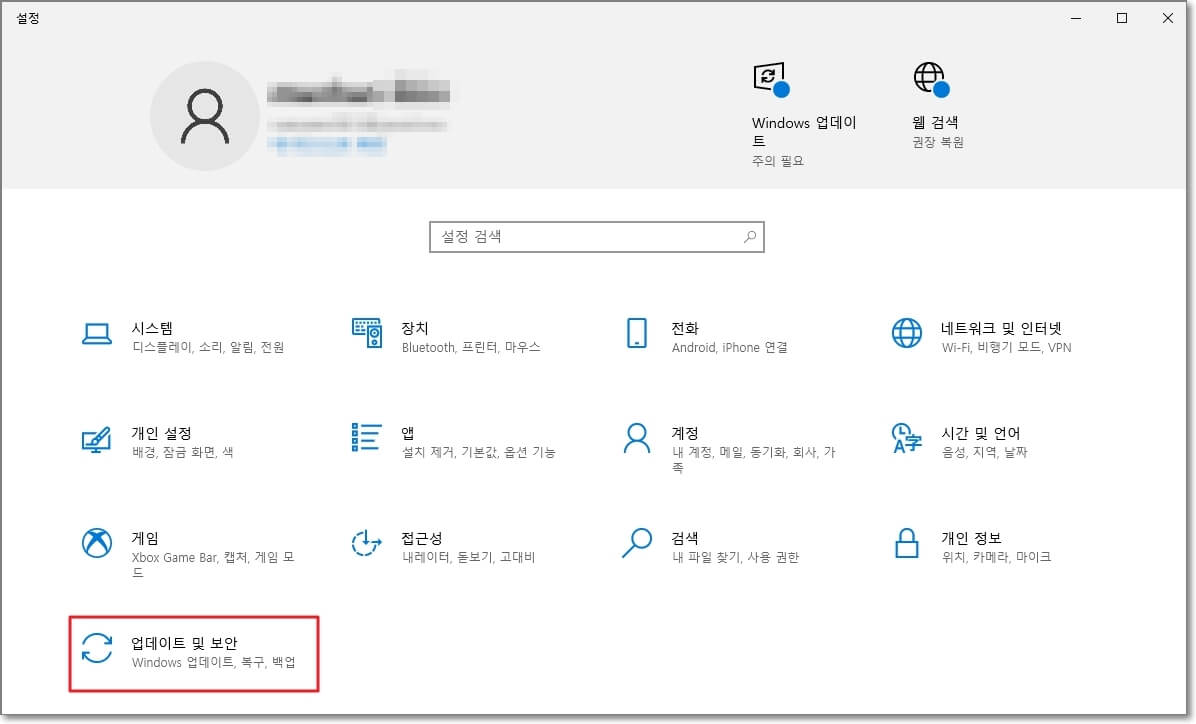
Task: Click 디스플레이, 소리, 알림, 전원 description
Action: [x=208, y=347]
